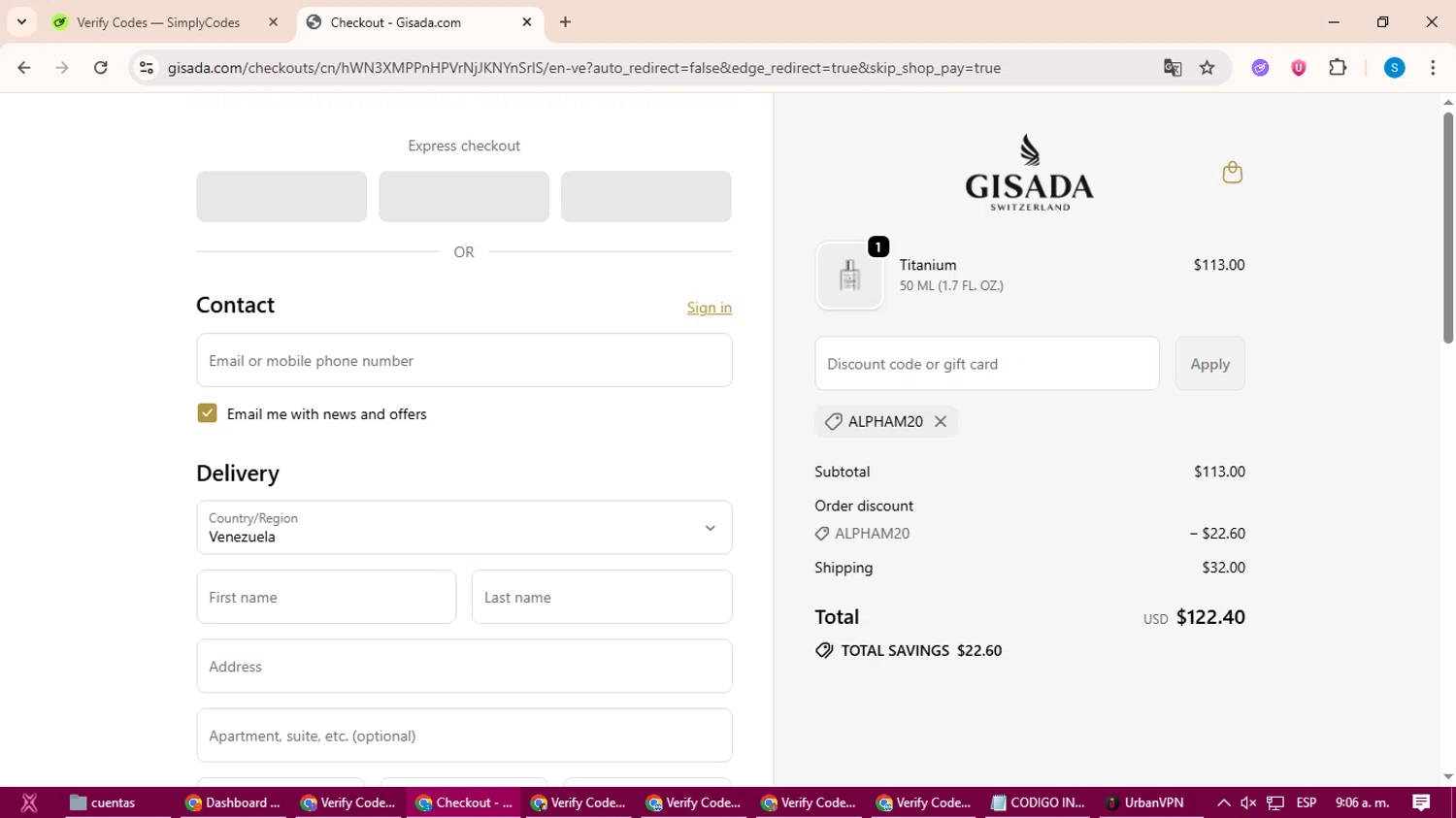Click the tag icon beside TOTAL SAVINGS
The height and width of the screenshot is (818, 1456).
(x=824, y=651)
